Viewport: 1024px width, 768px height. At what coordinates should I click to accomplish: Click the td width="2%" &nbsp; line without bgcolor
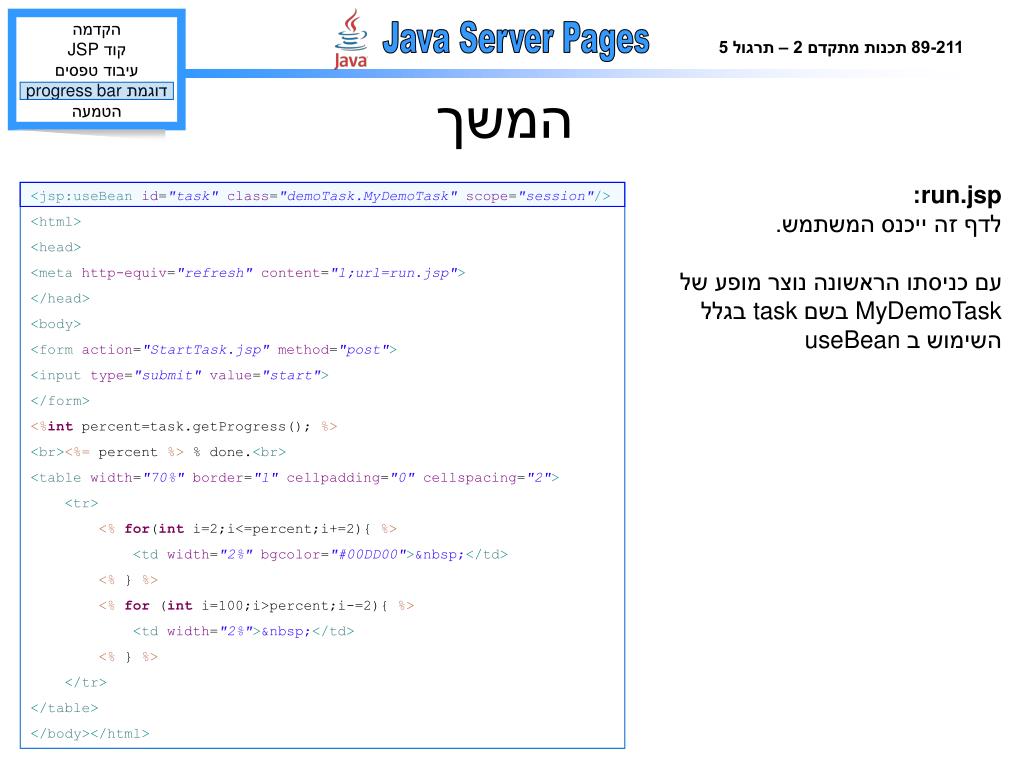[243, 631]
